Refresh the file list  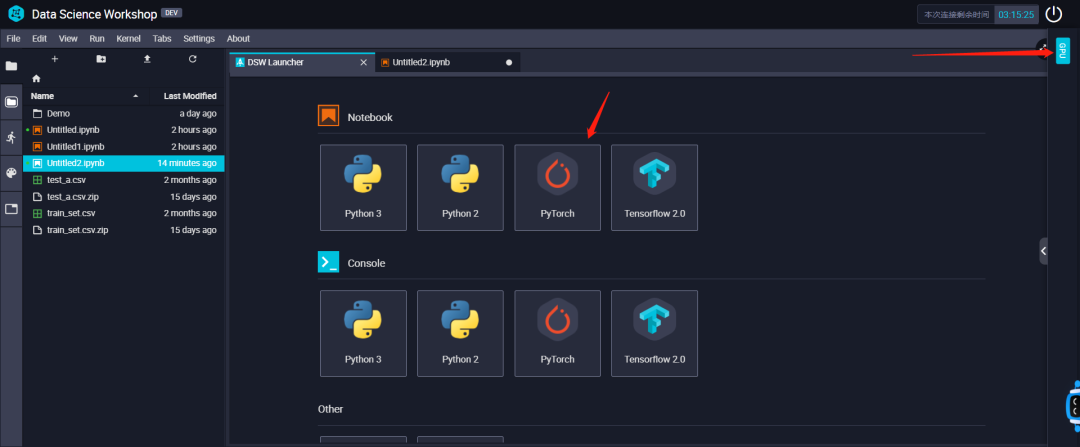pos(193,59)
